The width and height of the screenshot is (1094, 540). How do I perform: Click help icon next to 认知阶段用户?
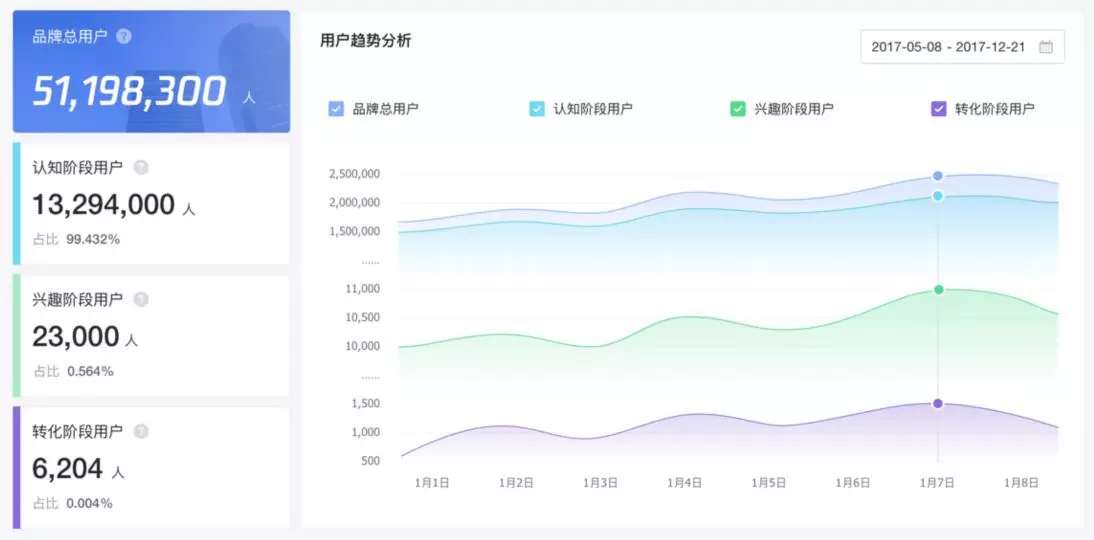pos(141,167)
